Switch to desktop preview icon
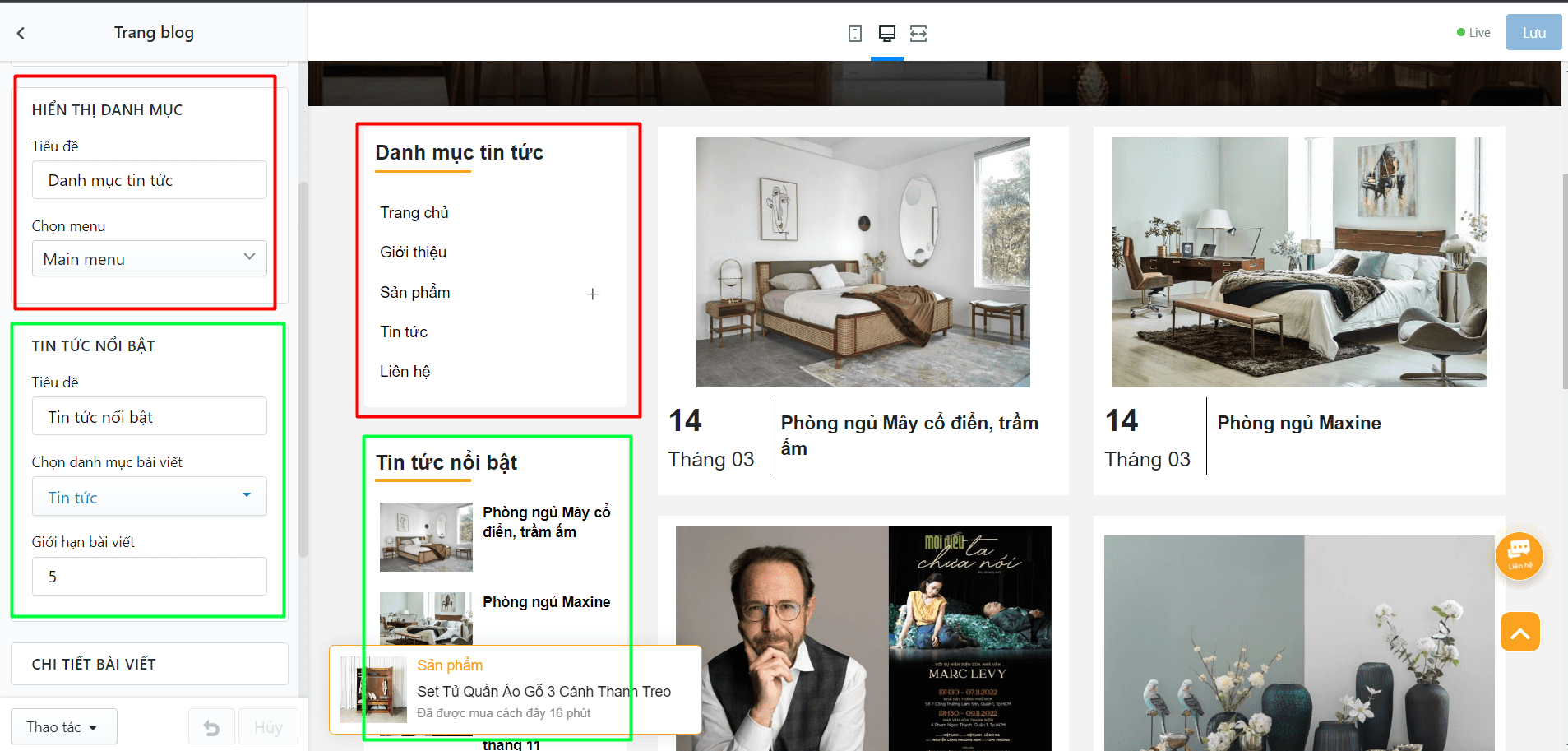 coord(887,34)
